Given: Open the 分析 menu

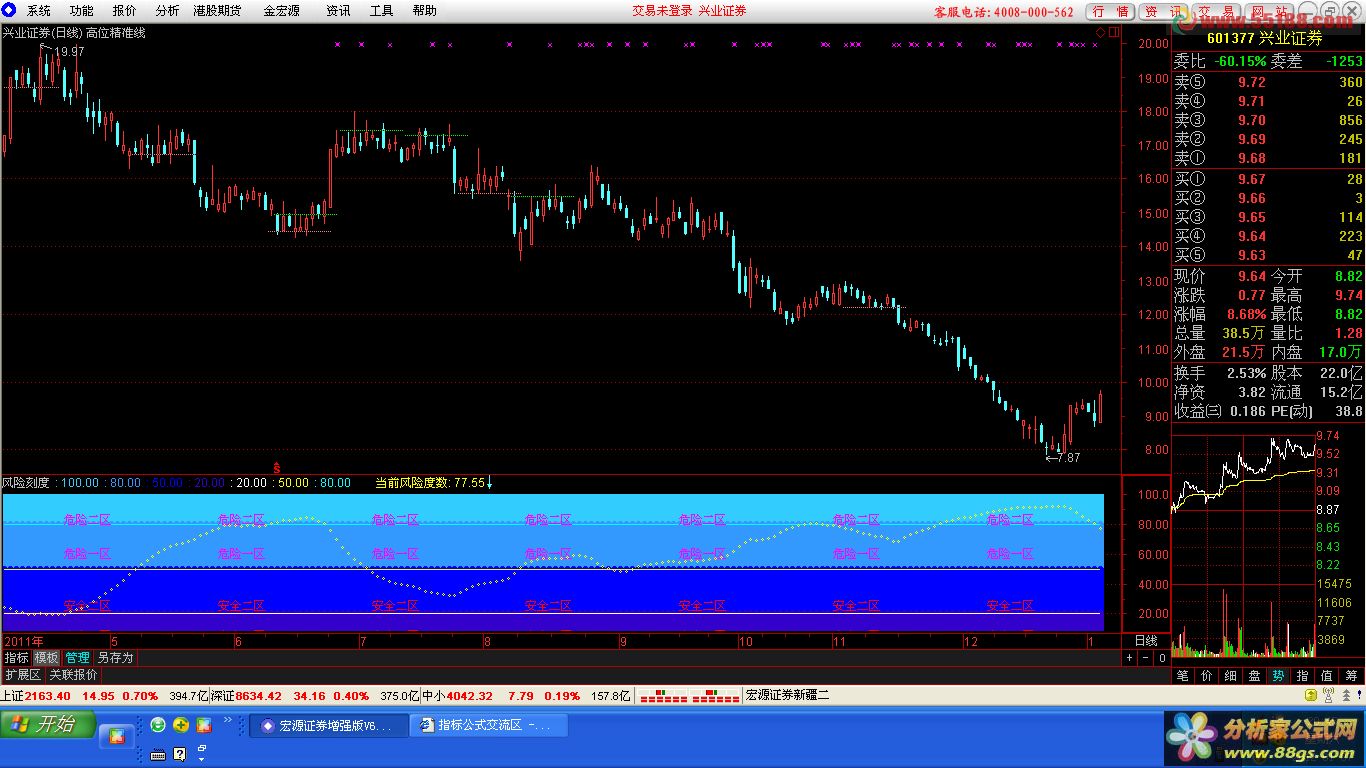Looking at the screenshot, I should [x=168, y=11].
